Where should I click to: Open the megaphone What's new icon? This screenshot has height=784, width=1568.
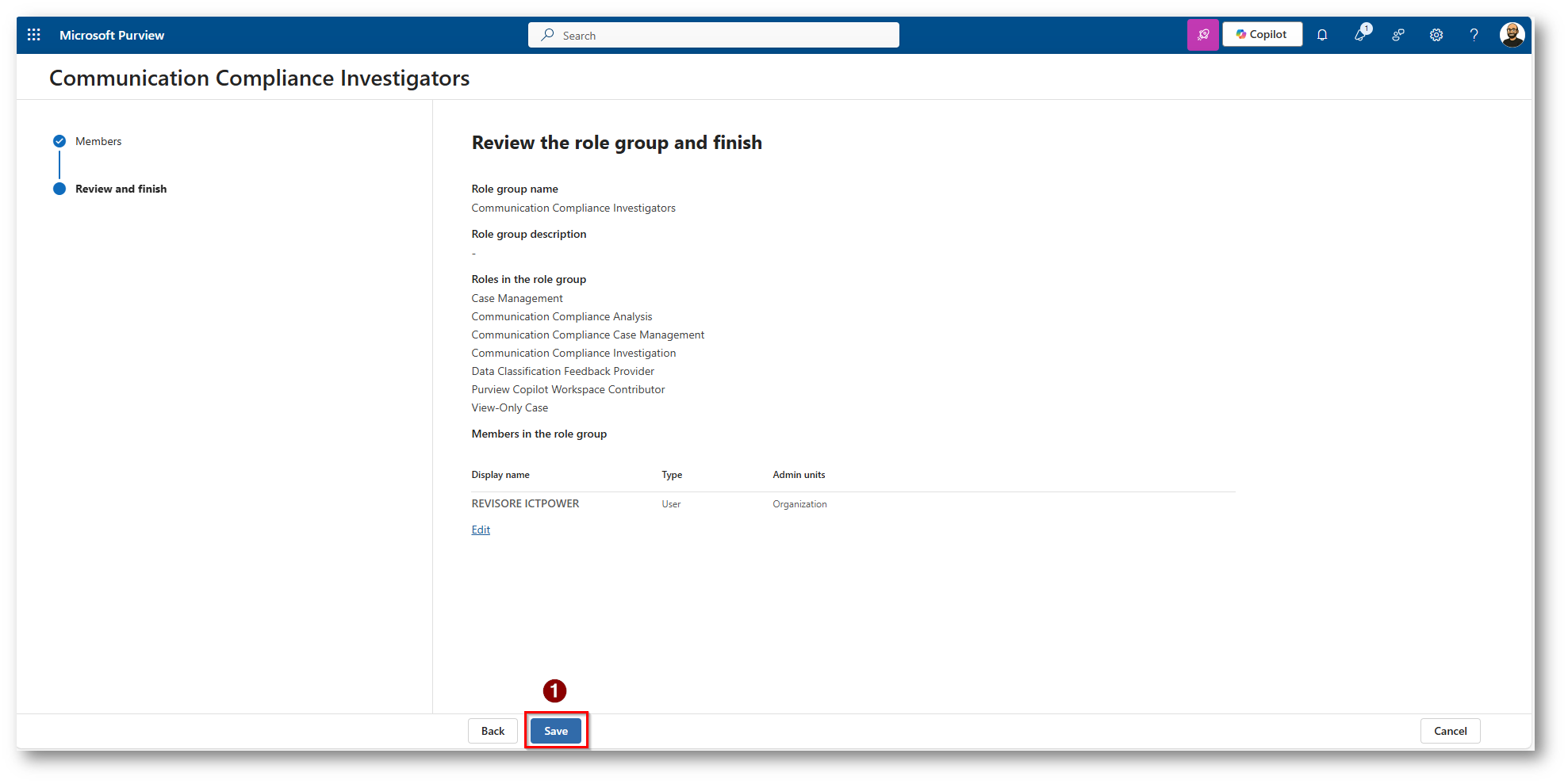coord(1361,35)
